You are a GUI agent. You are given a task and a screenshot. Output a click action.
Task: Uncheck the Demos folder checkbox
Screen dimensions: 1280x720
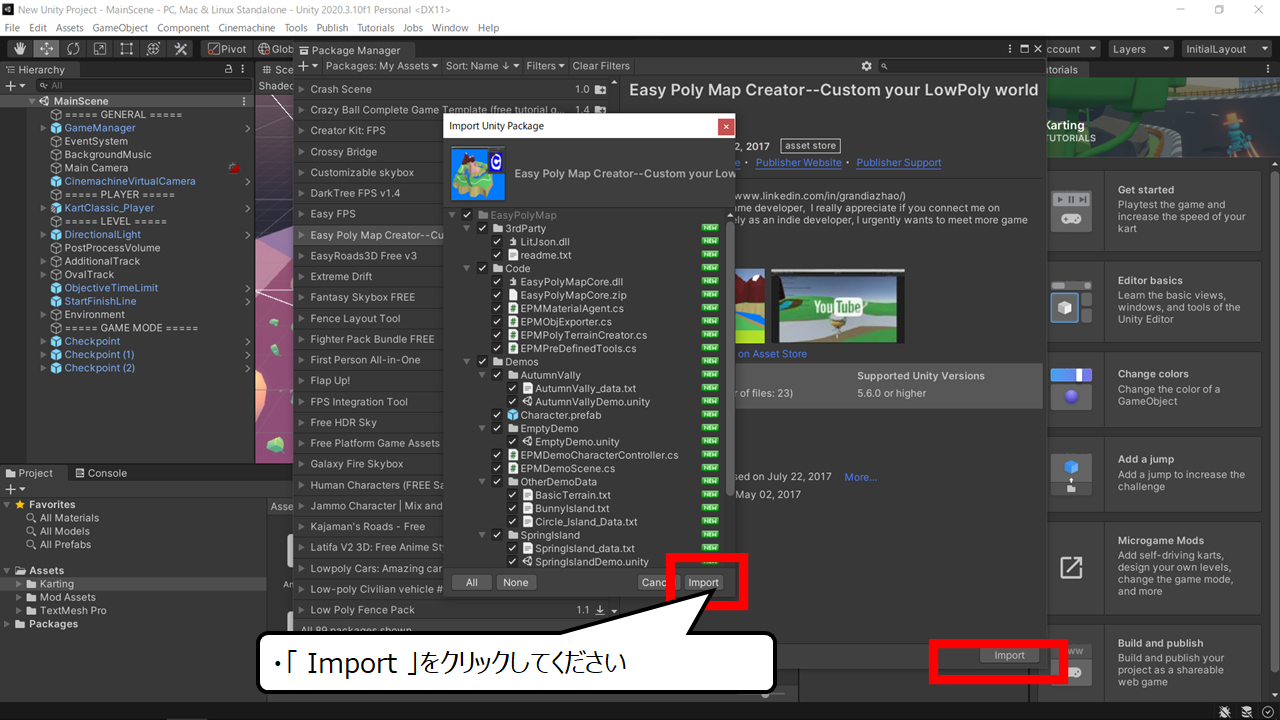(x=482, y=362)
